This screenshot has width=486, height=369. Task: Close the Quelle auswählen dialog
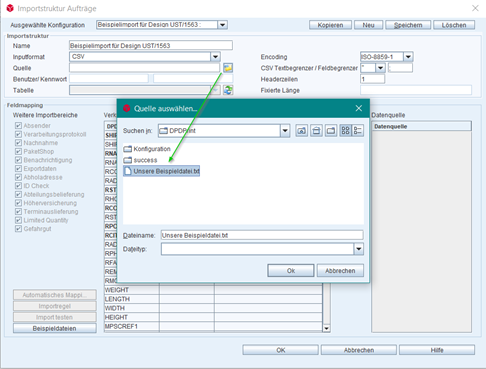point(359,108)
